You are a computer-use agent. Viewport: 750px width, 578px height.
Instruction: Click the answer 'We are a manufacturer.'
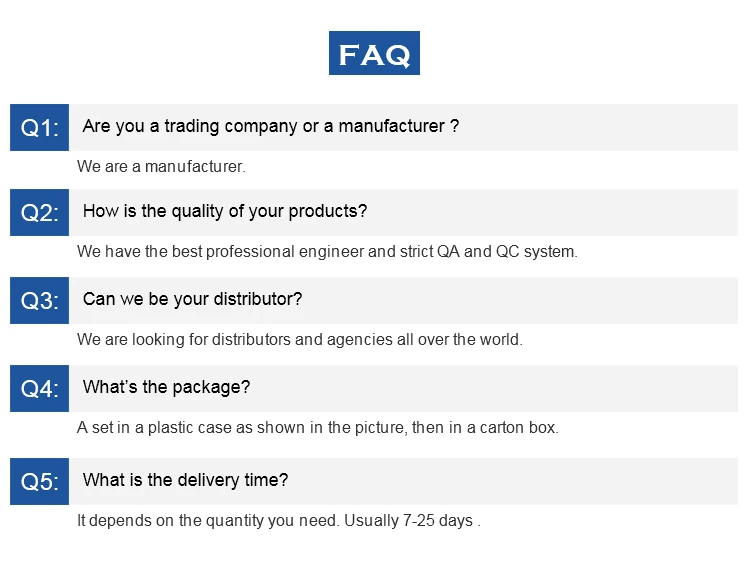pos(161,167)
